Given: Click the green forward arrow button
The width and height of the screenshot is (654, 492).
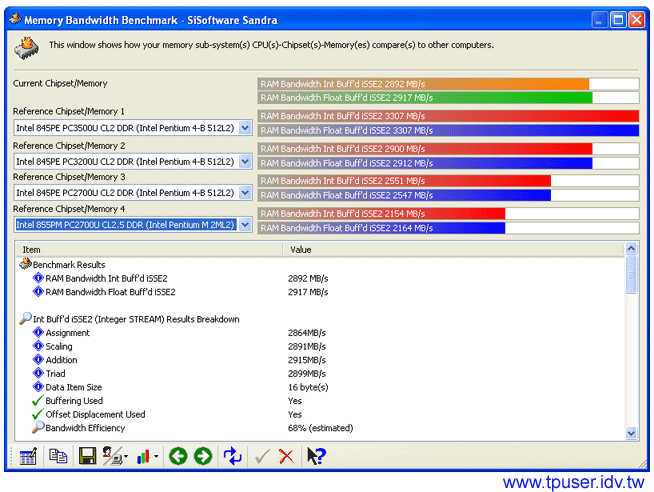Looking at the screenshot, I should pyautogui.click(x=203, y=456).
